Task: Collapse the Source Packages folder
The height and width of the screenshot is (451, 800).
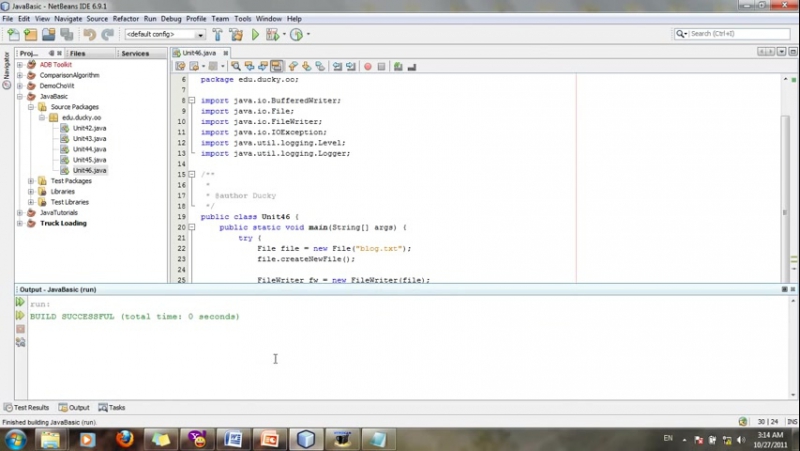Action: [31, 107]
